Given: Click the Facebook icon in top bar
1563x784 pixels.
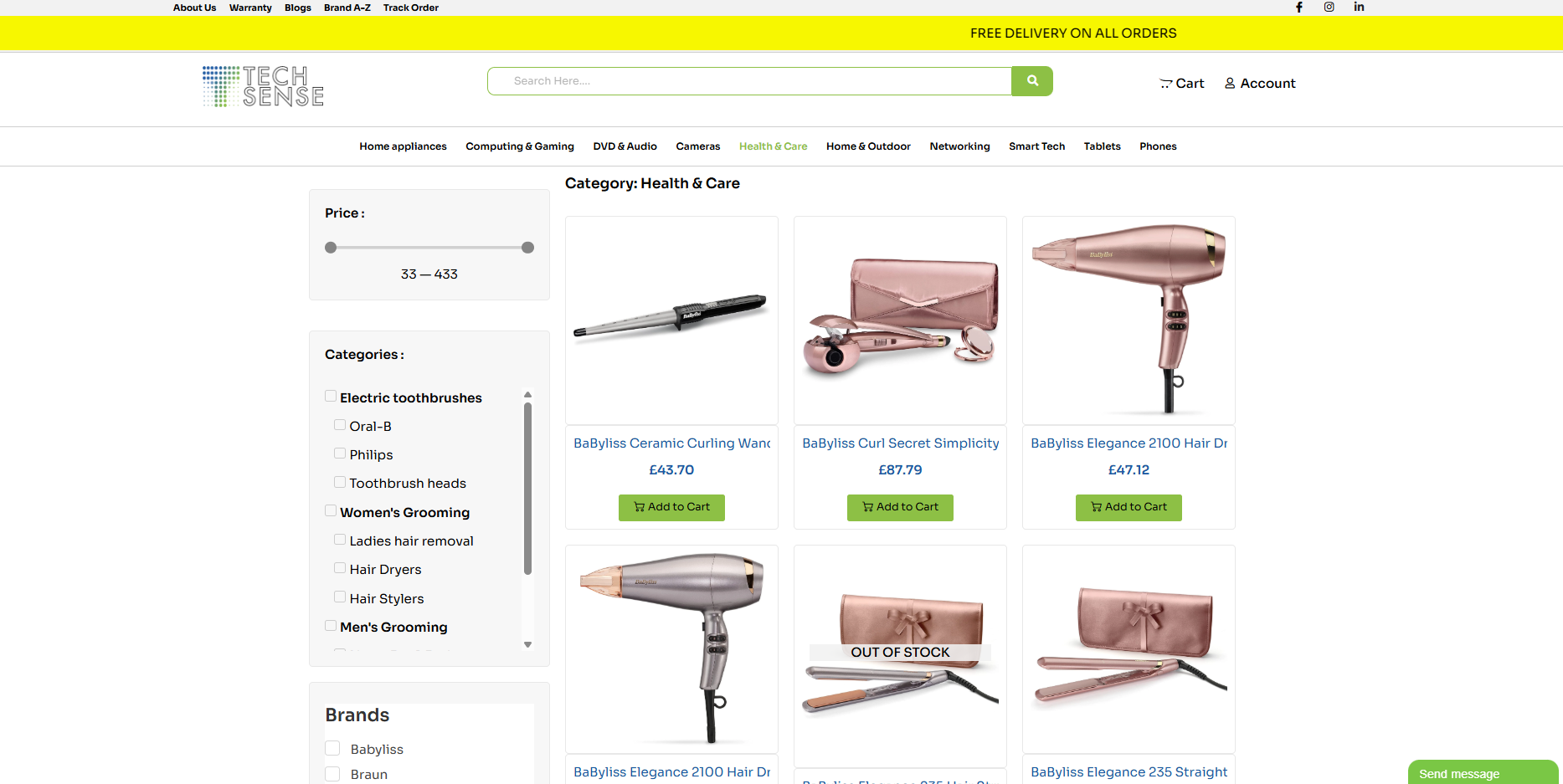Looking at the screenshot, I should (x=1299, y=8).
